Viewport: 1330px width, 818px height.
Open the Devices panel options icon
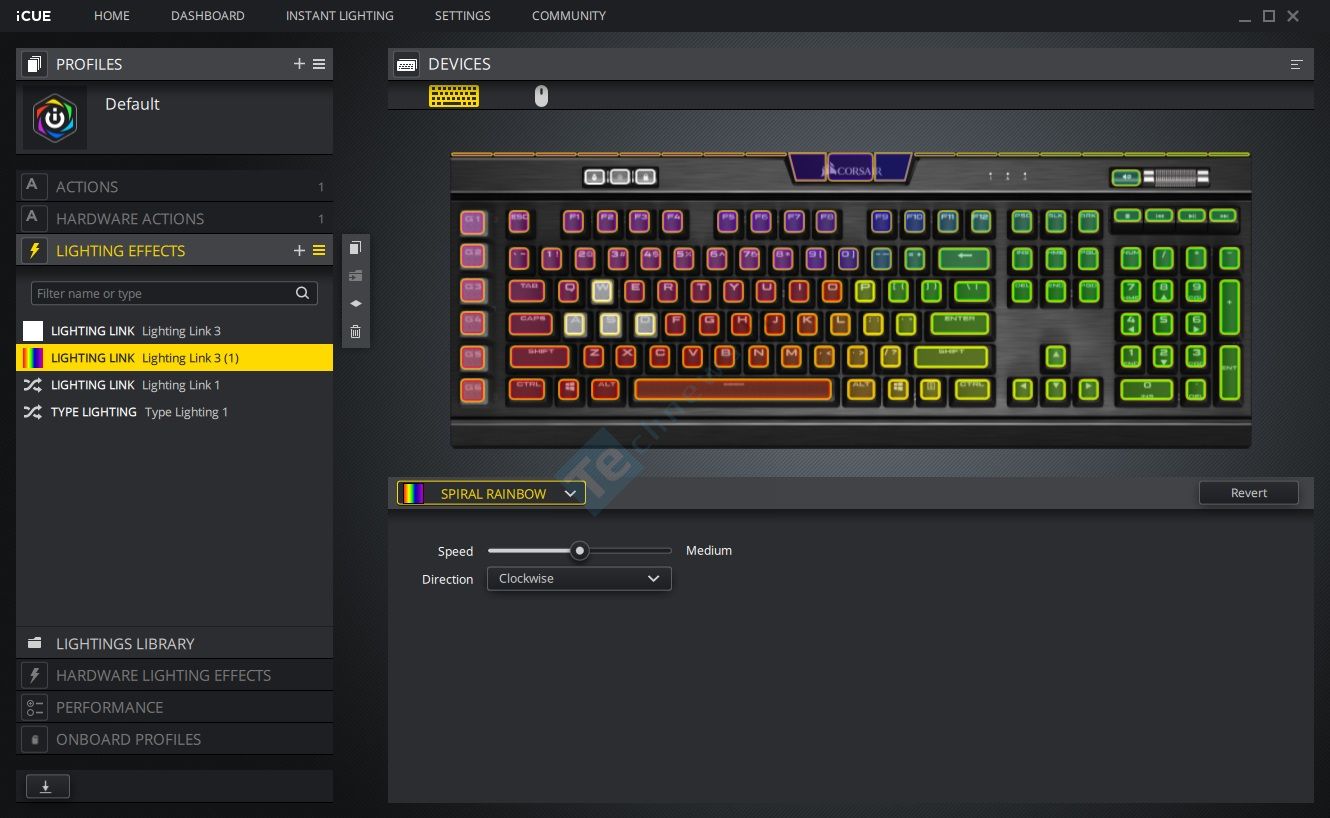[x=1297, y=64]
